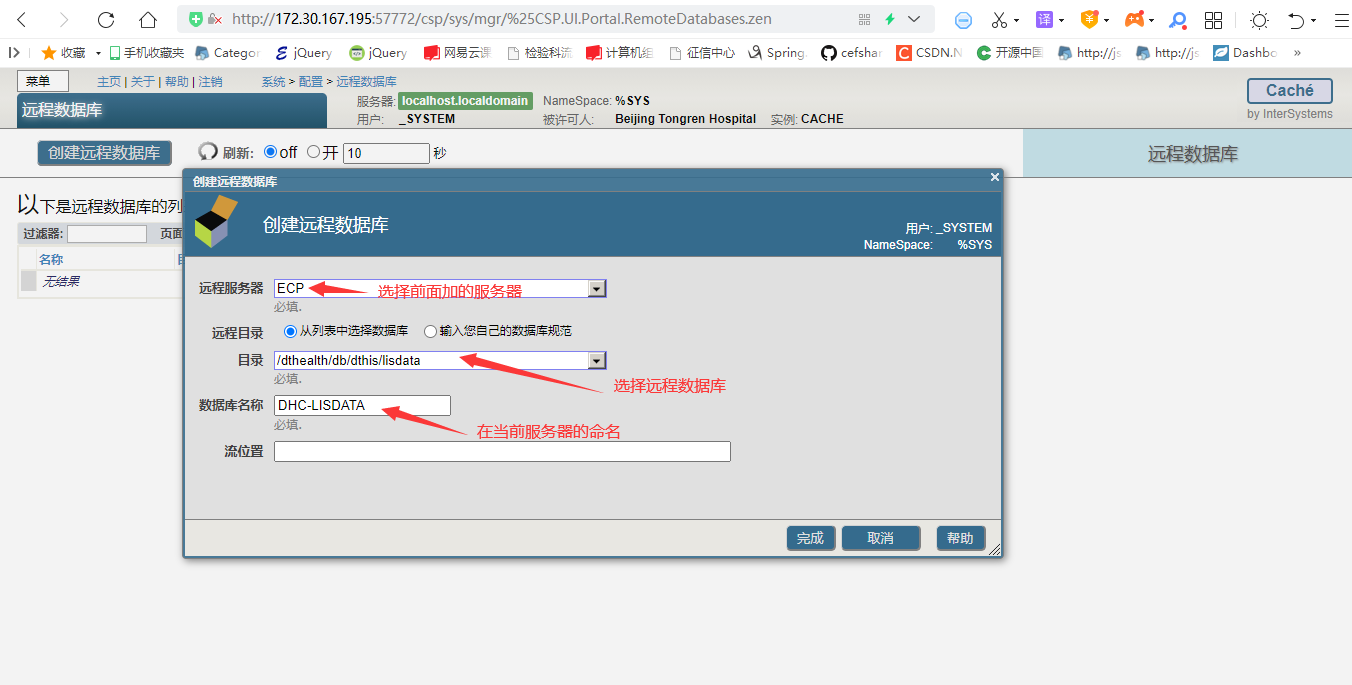Click the 完成 finish button
Screen dimensions: 1352x685
[810, 538]
